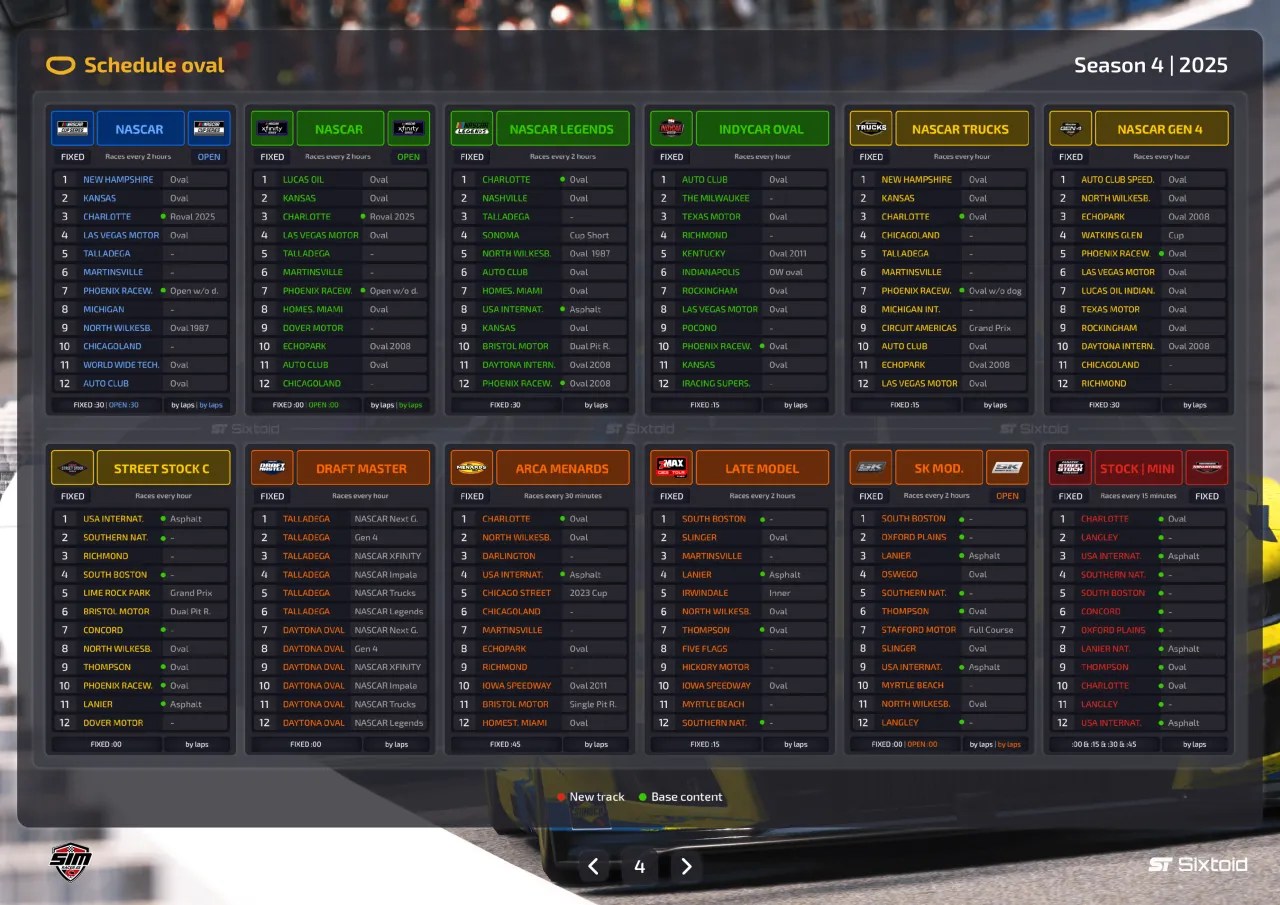Screen dimensions: 1280x905
Task: Select FIXED tag in IndyCar Oval card
Action: tap(671, 157)
